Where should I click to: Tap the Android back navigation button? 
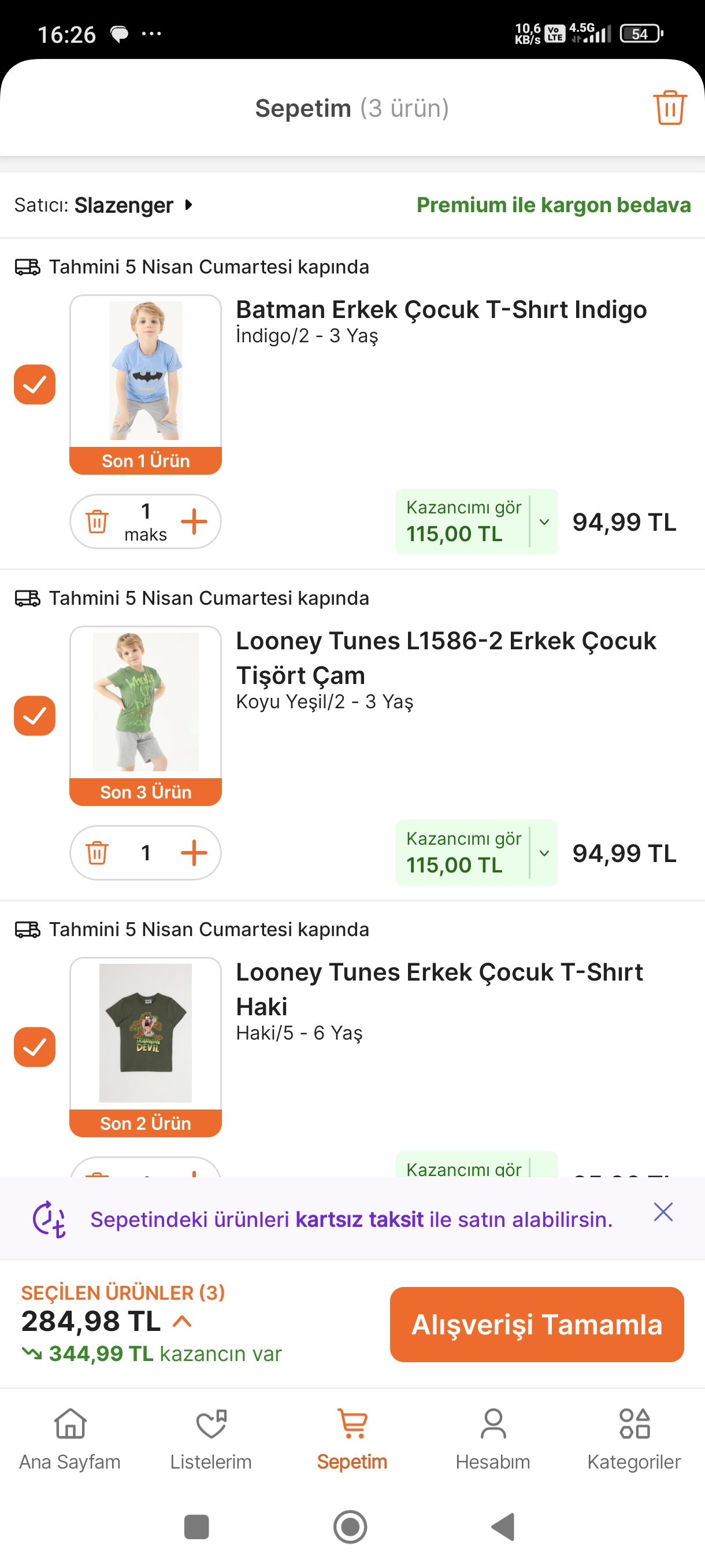pyautogui.click(x=503, y=1526)
